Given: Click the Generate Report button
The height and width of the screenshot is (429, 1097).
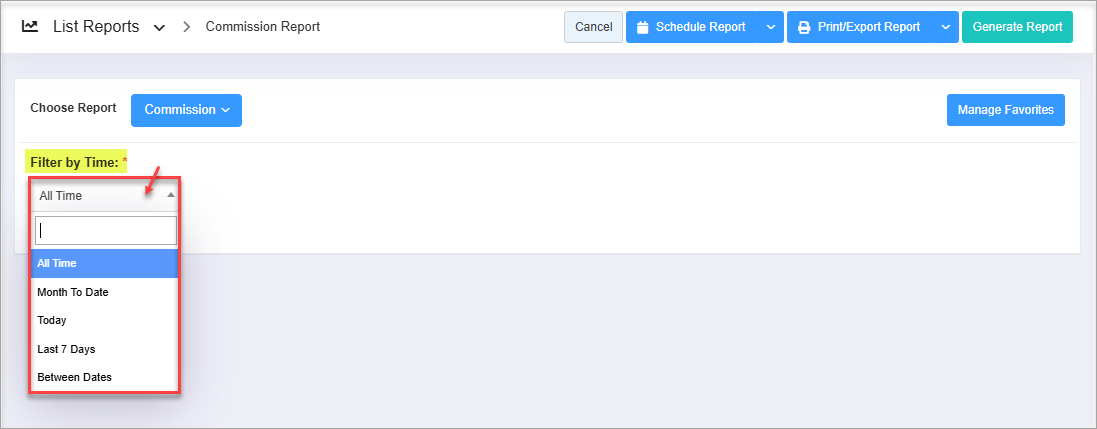Looking at the screenshot, I should pos(1017,28).
